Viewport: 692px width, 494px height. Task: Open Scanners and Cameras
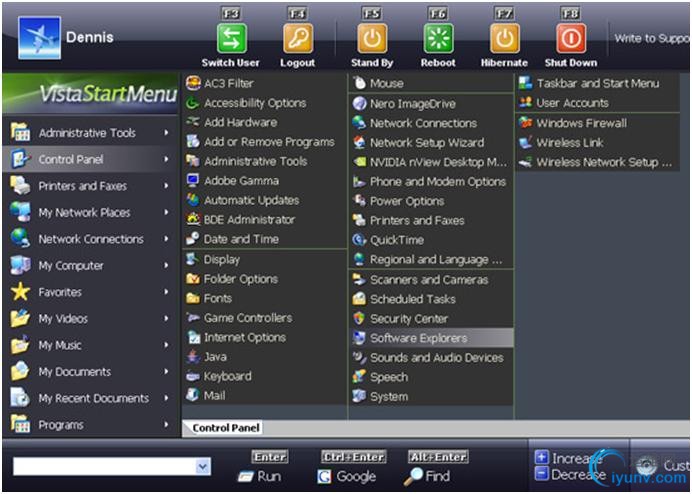click(432, 279)
